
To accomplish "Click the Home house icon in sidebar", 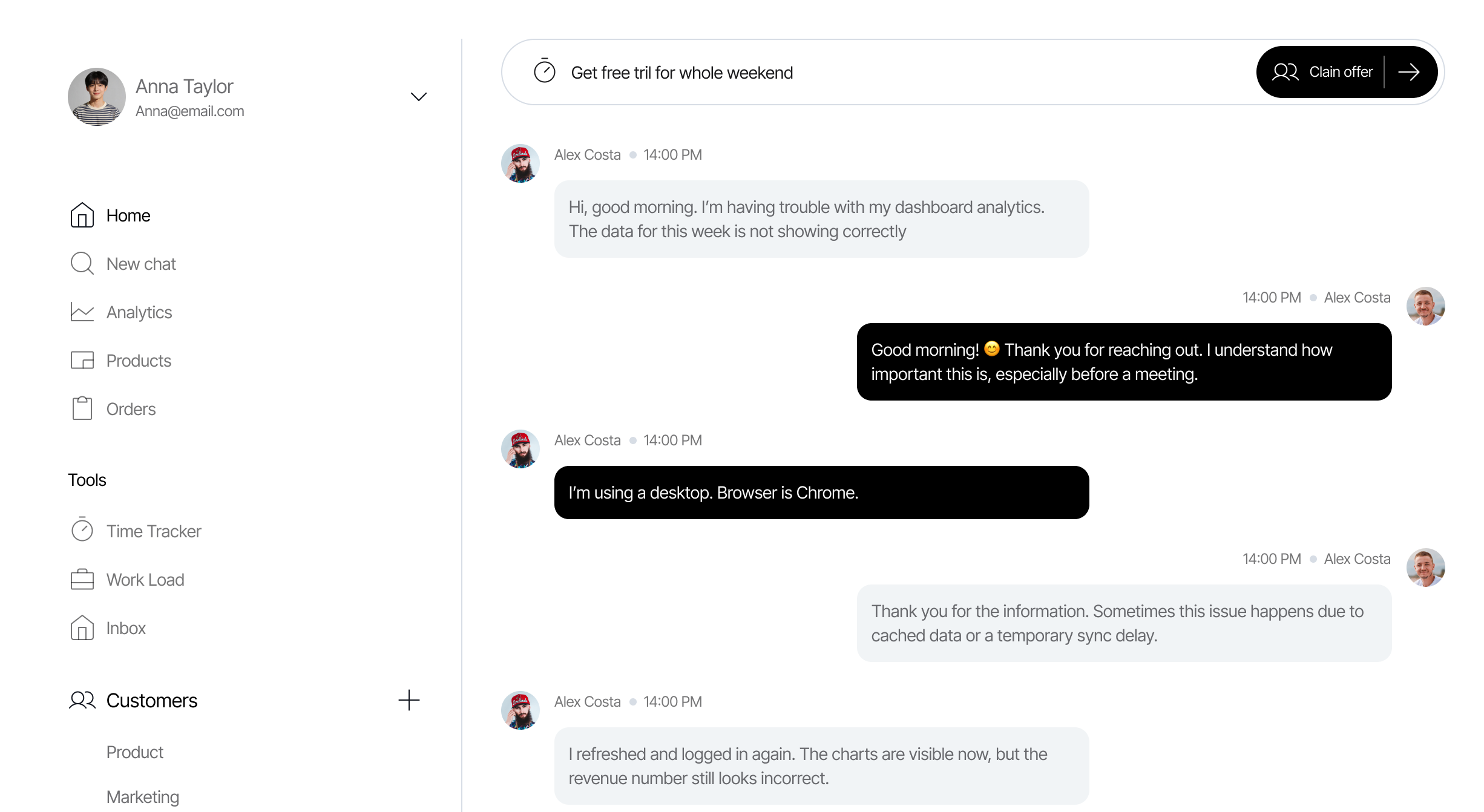I will [82, 215].
